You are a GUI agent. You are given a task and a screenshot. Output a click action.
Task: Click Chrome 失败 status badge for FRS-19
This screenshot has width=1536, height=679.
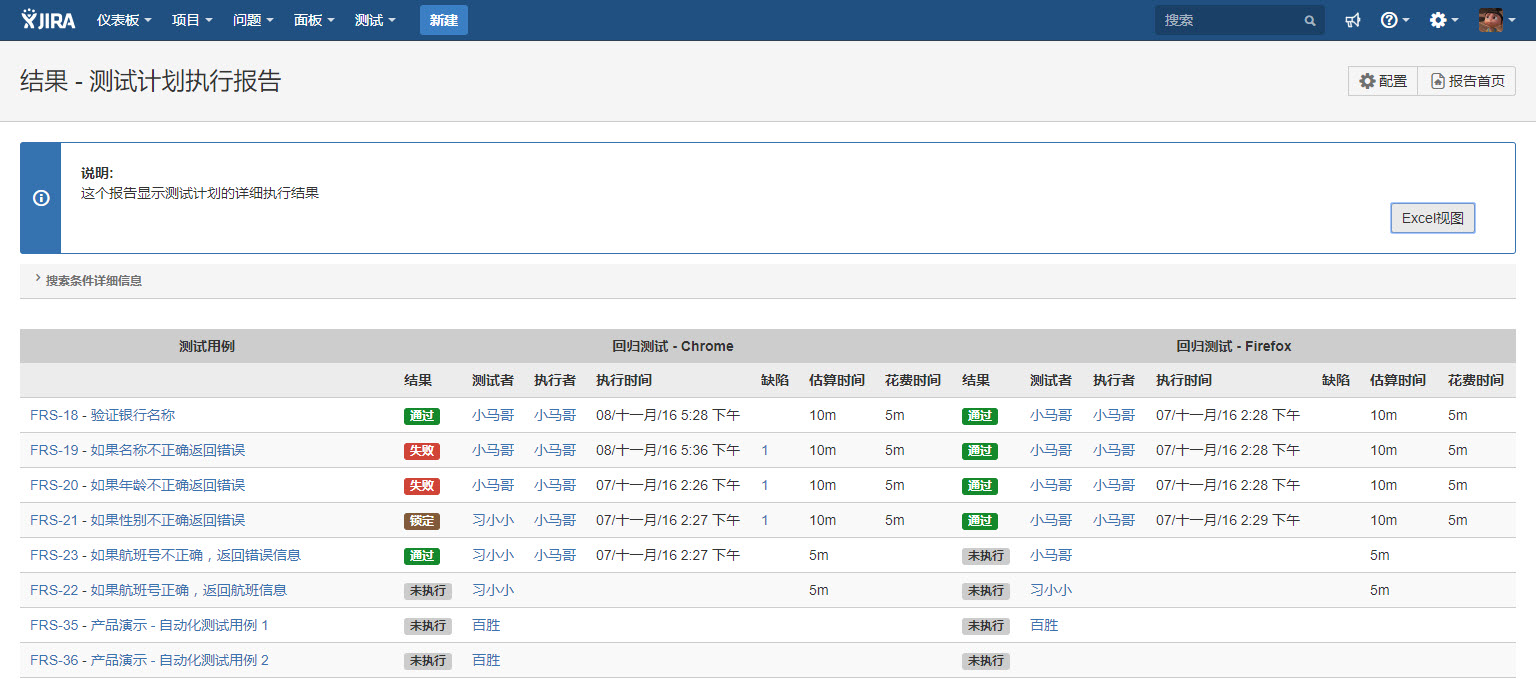click(x=422, y=451)
